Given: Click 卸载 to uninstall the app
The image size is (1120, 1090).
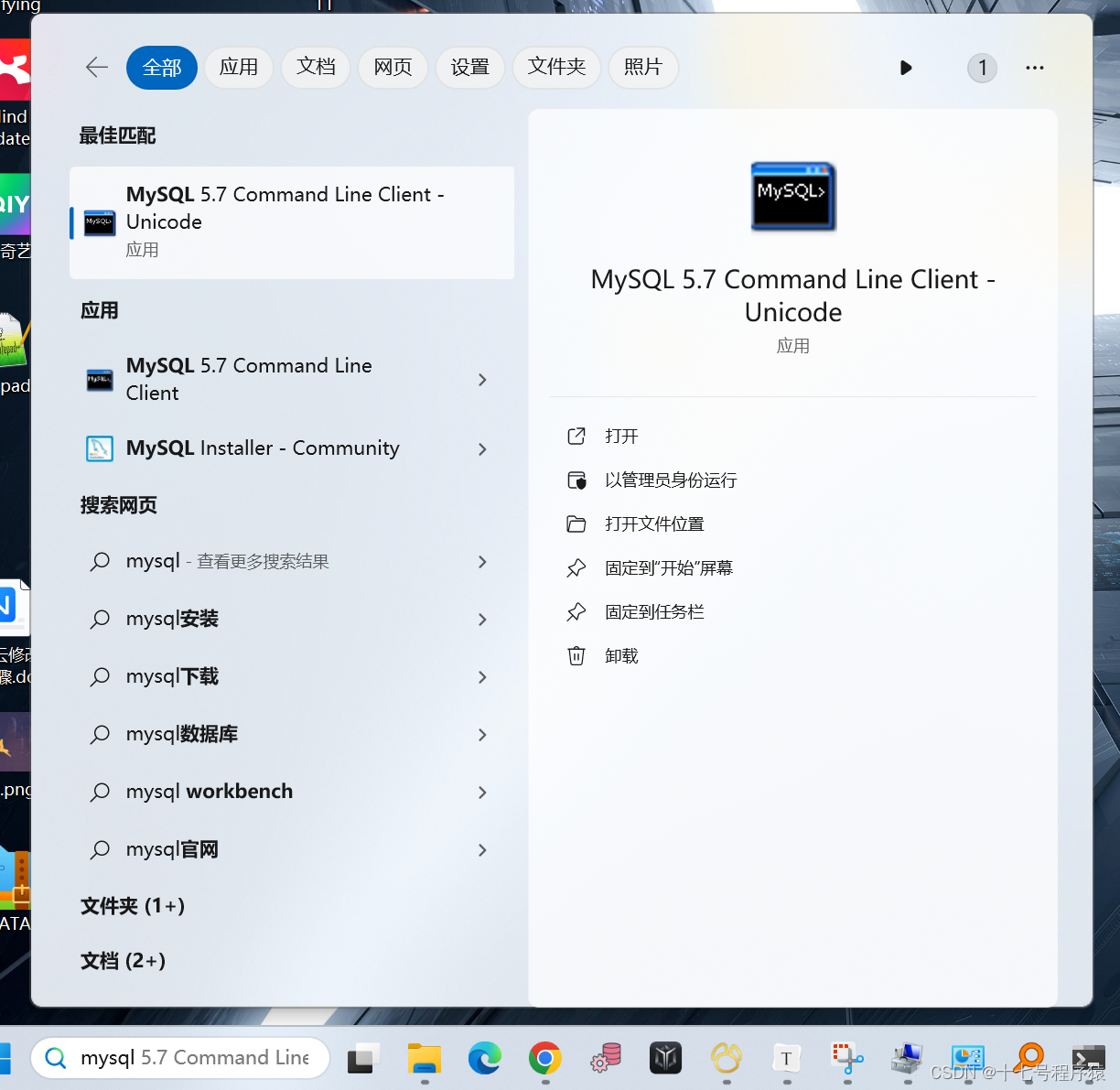Looking at the screenshot, I should pos(621,656).
